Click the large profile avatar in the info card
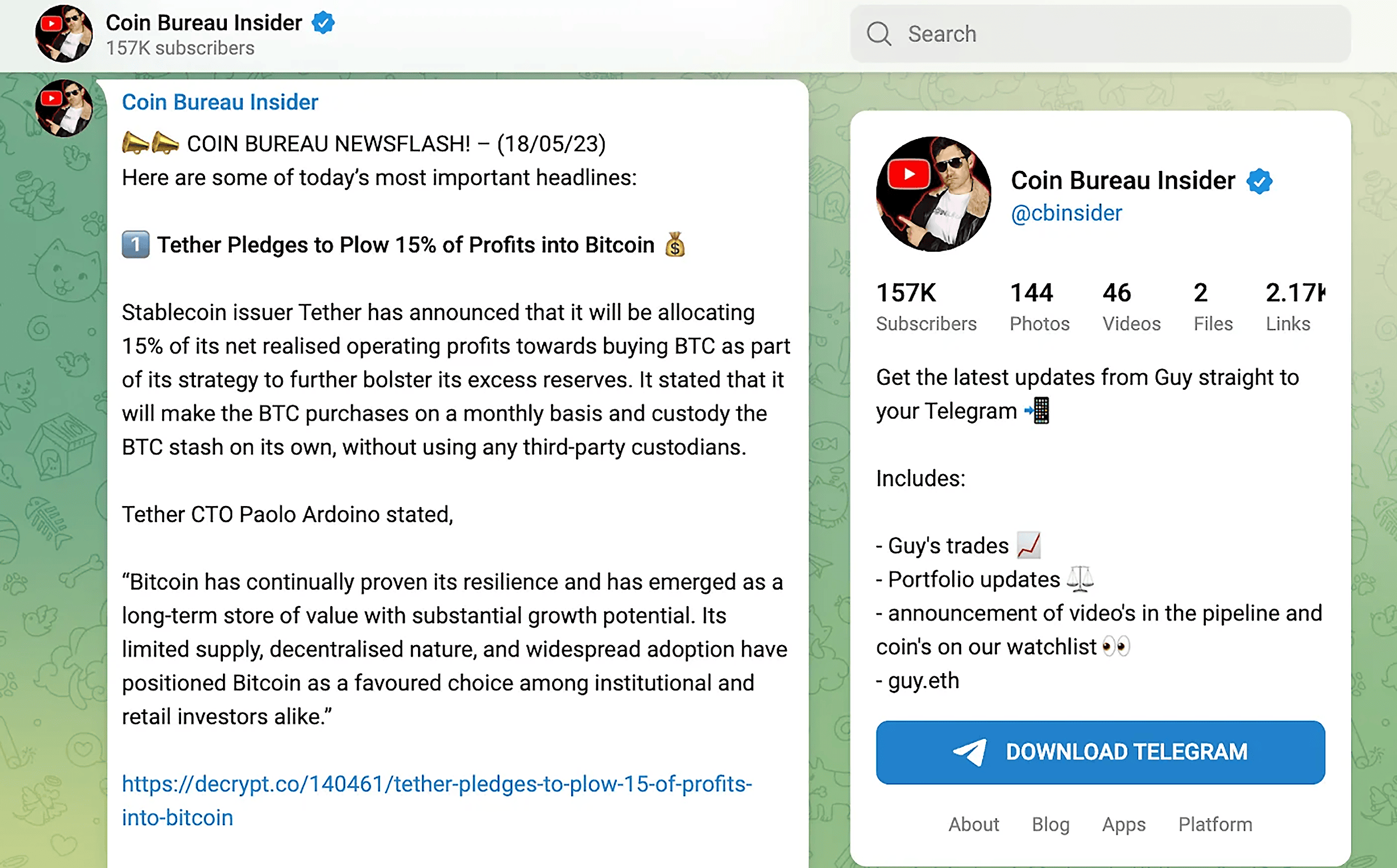Image resolution: width=1397 pixels, height=868 pixels. [x=933, y=194]
